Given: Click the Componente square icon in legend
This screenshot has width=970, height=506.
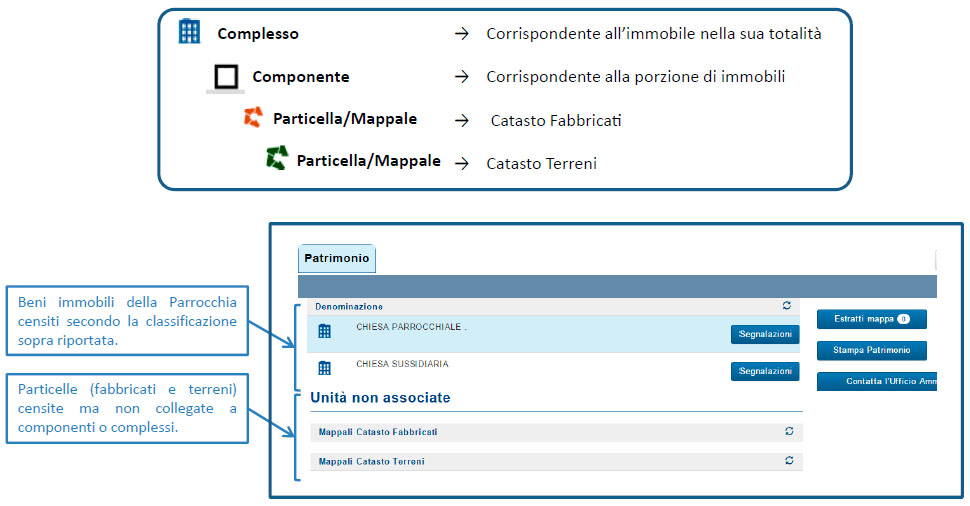Looking at the screenshot, I should [226, 77].
